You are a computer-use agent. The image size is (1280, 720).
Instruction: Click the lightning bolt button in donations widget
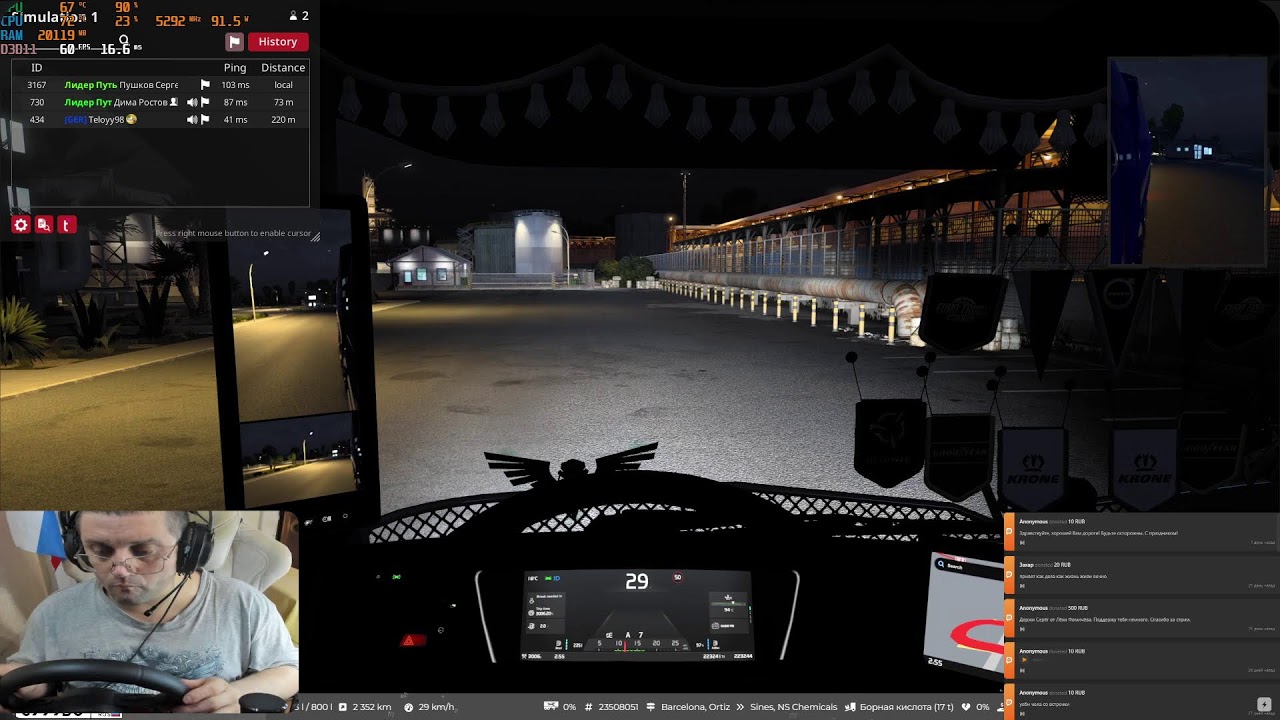point(1264,705)
